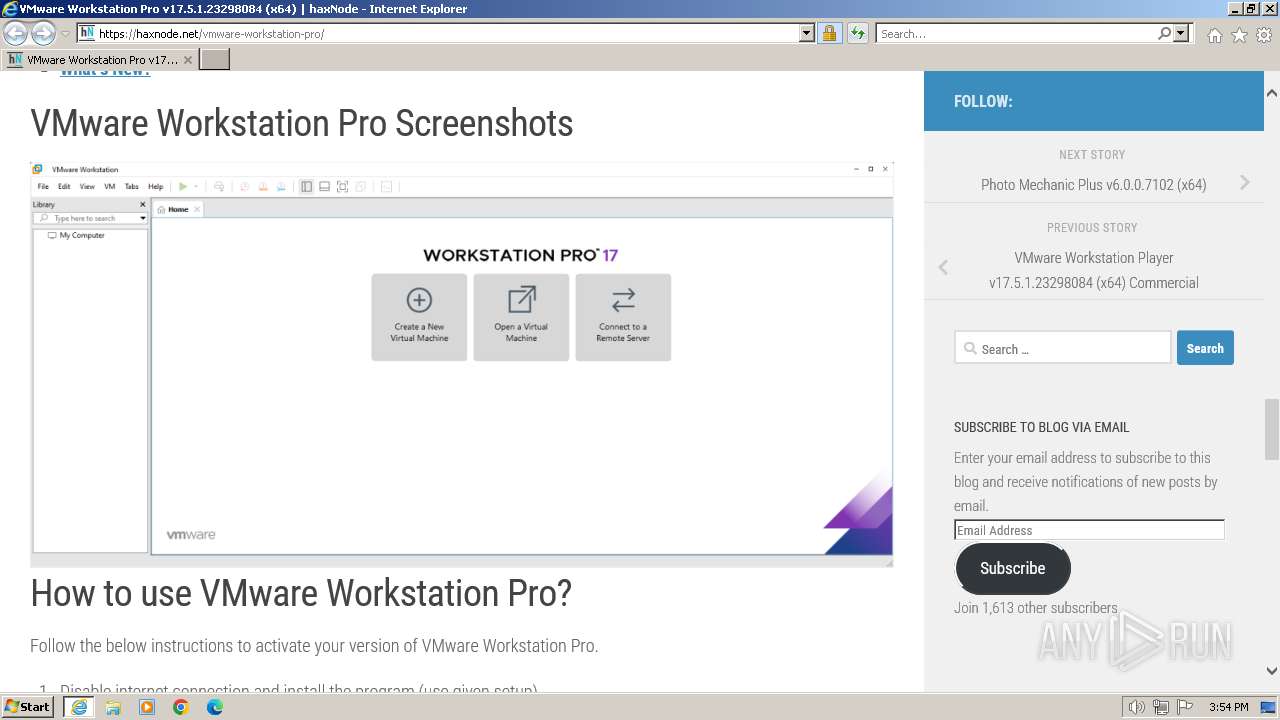Launch Microsoft Edge from taskbar

(x=215, y=707)
